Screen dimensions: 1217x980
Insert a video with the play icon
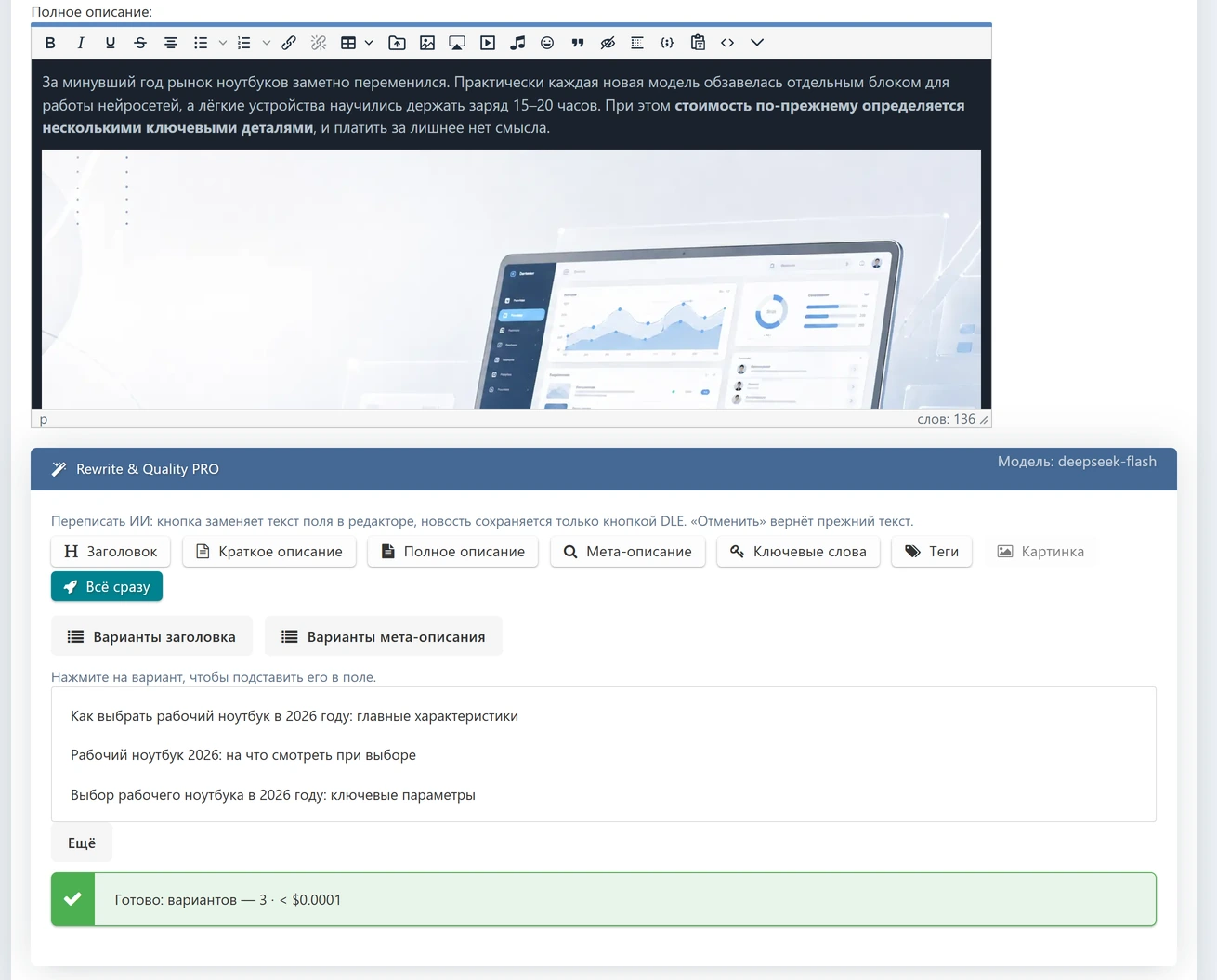488,43
